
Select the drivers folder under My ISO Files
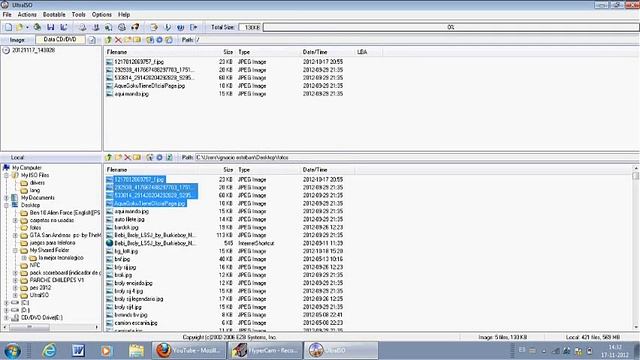pos(37,182)
